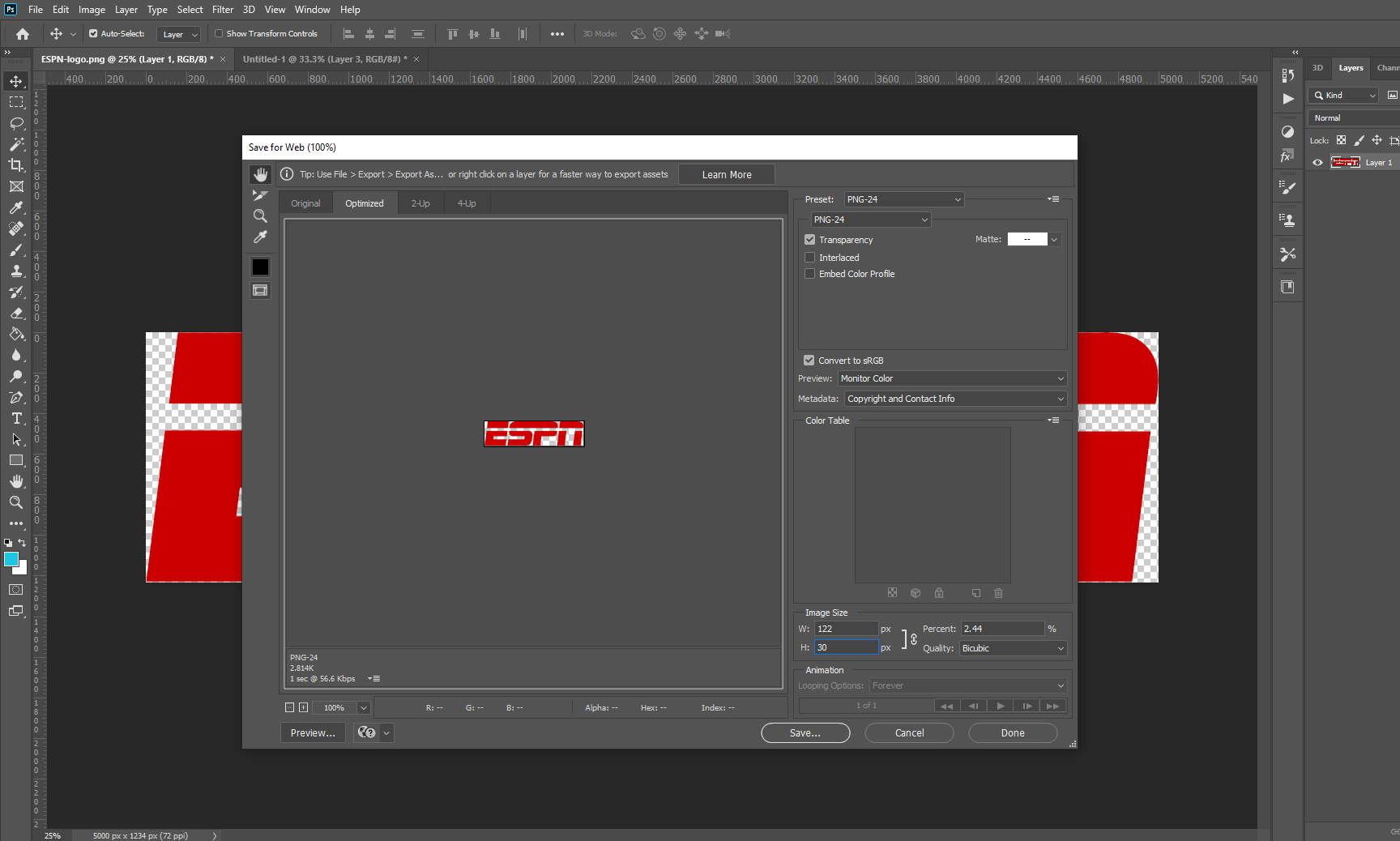Hide Layer 1 with the eye icon
Image resolution: width=1400 pixels, height=841 pixels.
point(1317,163)
